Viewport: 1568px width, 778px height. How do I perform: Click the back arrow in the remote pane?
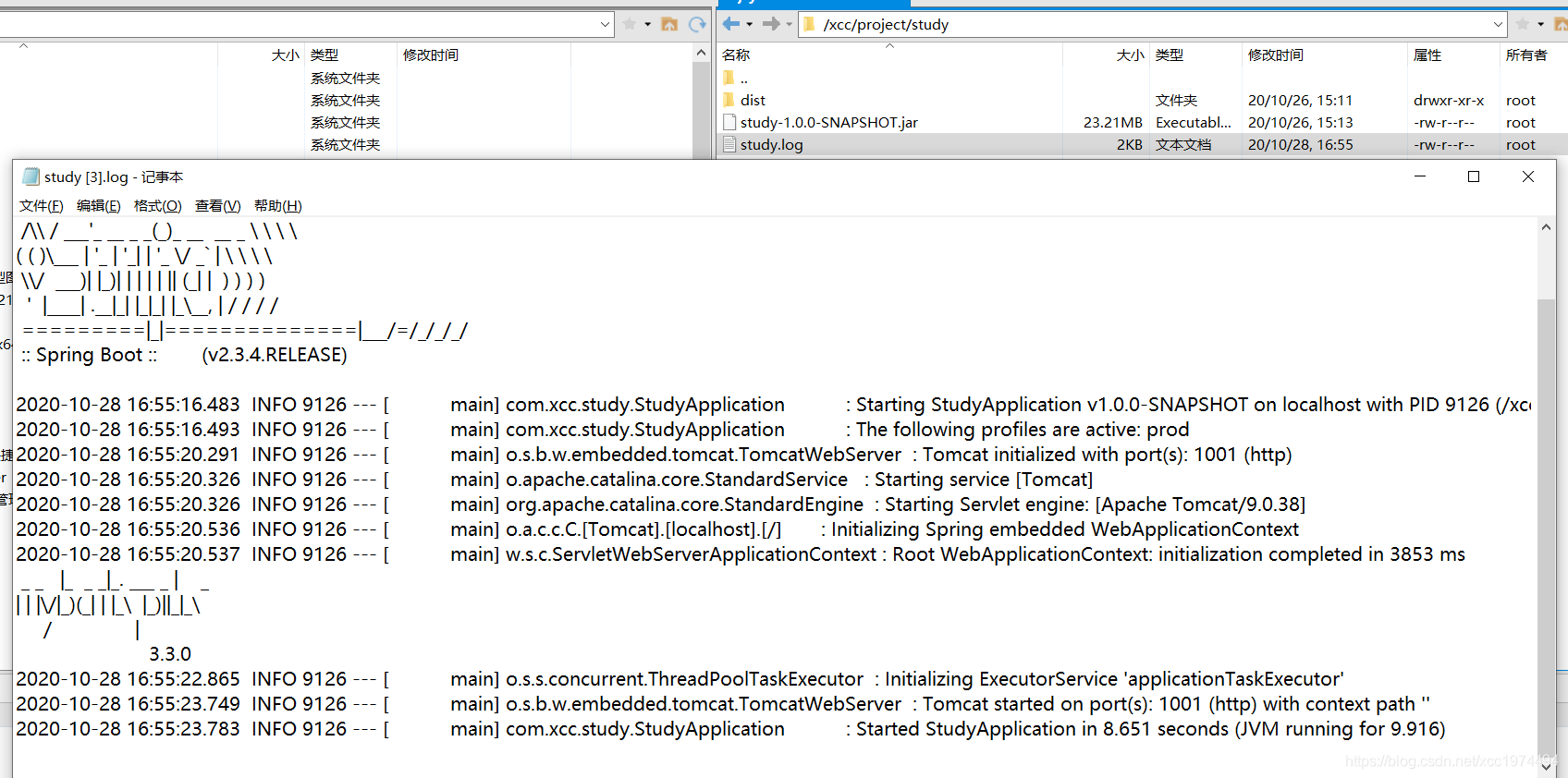click(730, 24)
